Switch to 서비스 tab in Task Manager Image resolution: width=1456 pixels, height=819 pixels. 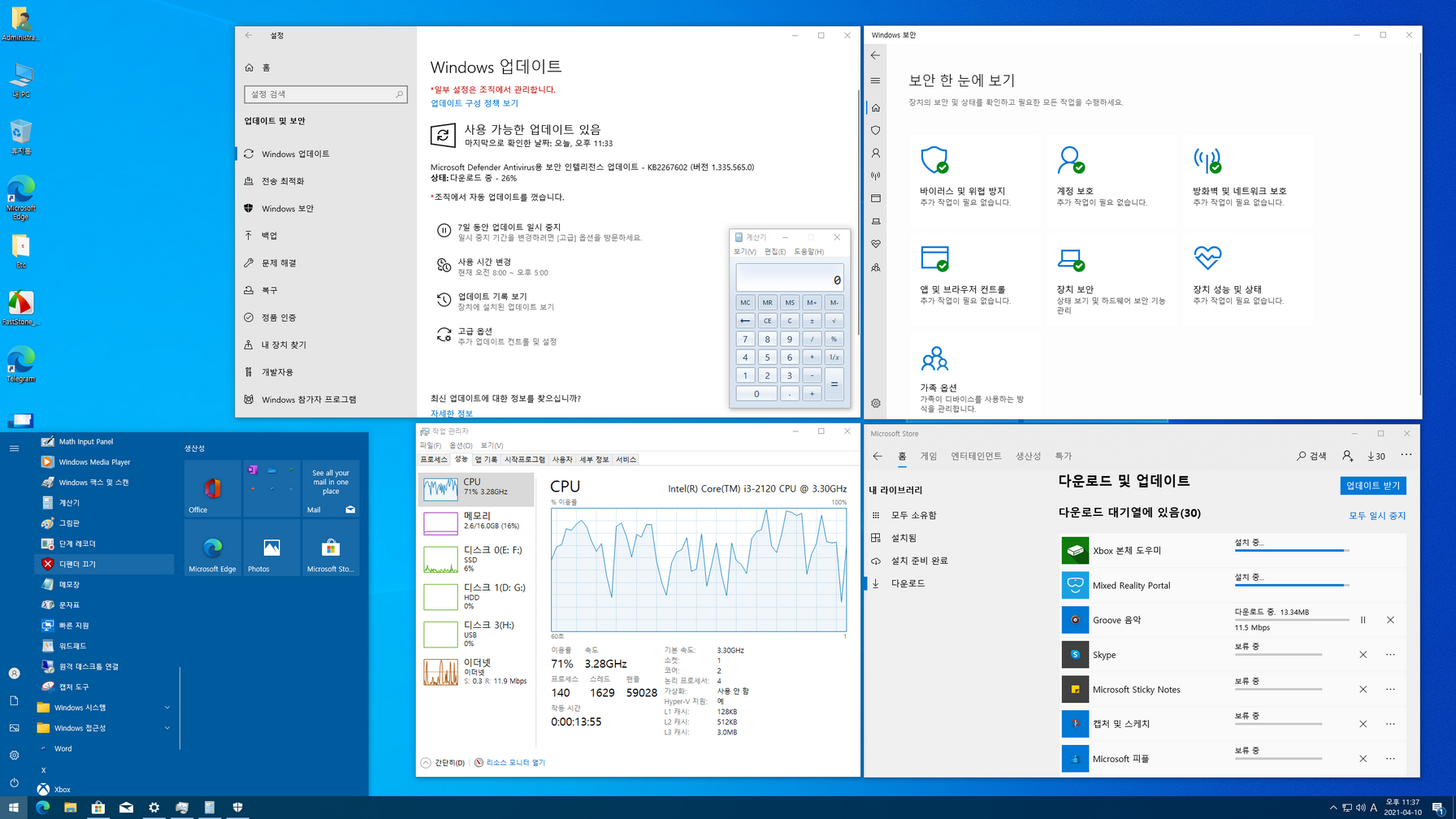[626, 460]
